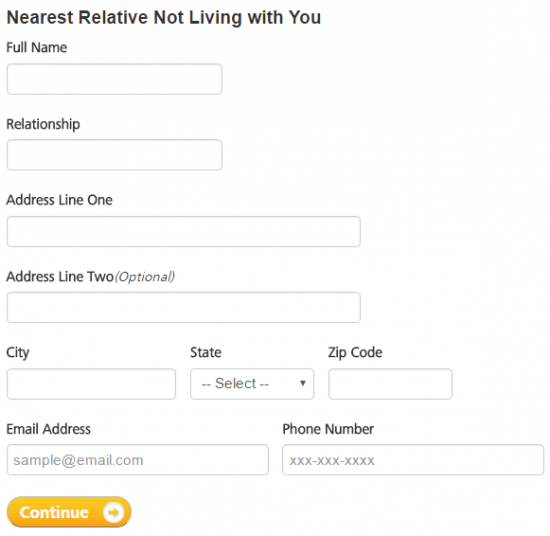Click the Nearest Relative section heading

click(x=164, y=17)
